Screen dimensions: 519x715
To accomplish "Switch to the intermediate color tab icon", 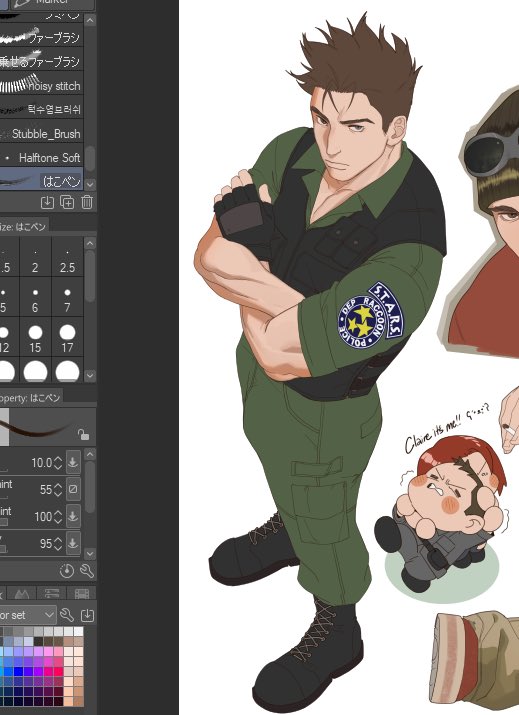I will (x=22, y=593).
